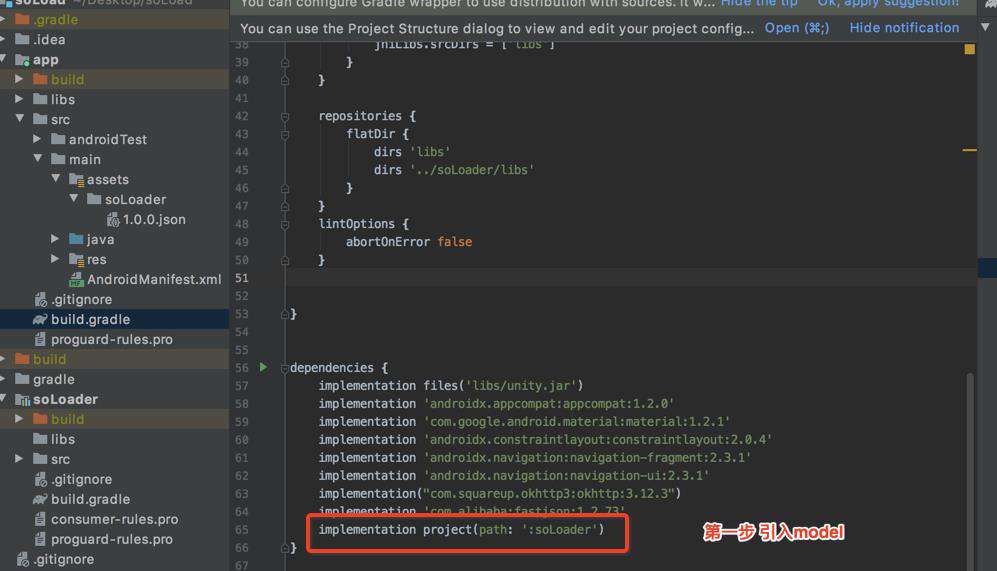Click the .gradle folder icon
Image resolution: width=997 pixels, height=571 pixels.
point(22,19)
